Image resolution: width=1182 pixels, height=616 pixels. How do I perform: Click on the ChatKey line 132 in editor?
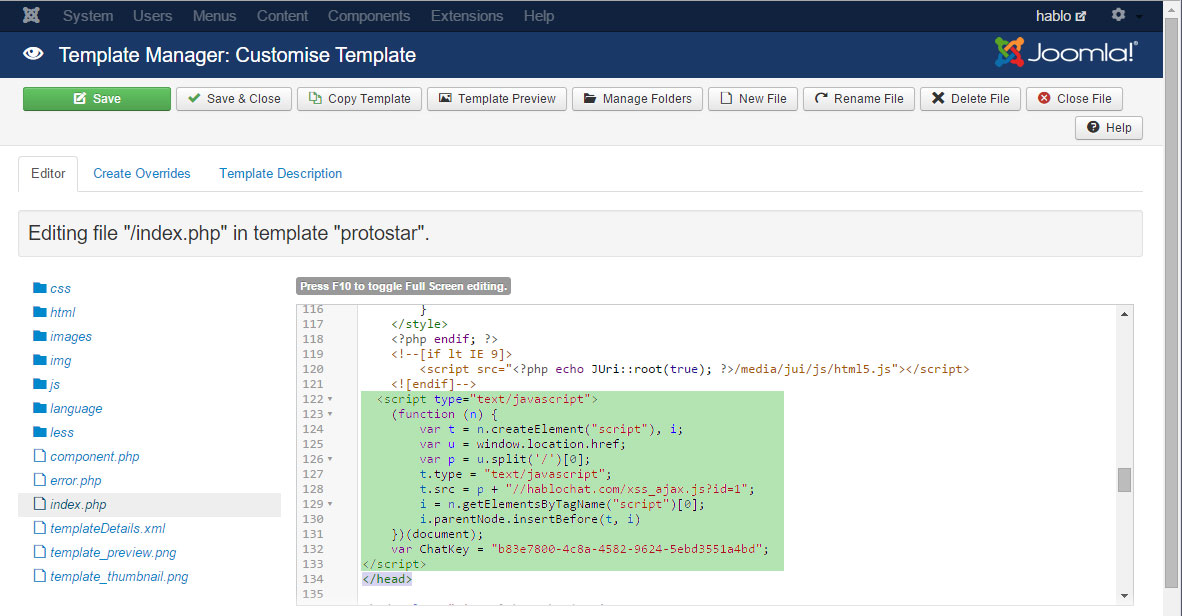click(x=580, y=549)
